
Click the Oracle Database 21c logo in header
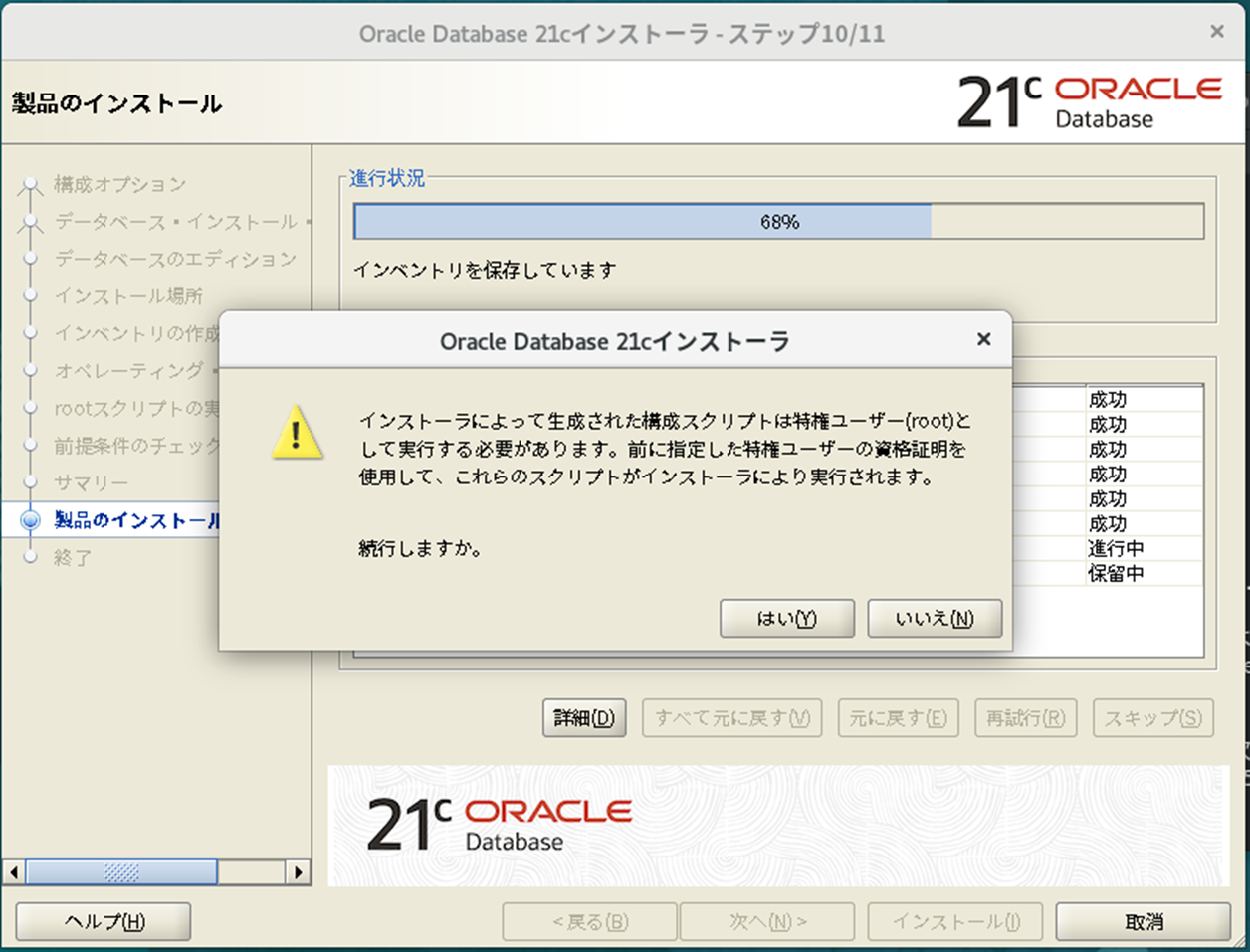pos(1088,99)
